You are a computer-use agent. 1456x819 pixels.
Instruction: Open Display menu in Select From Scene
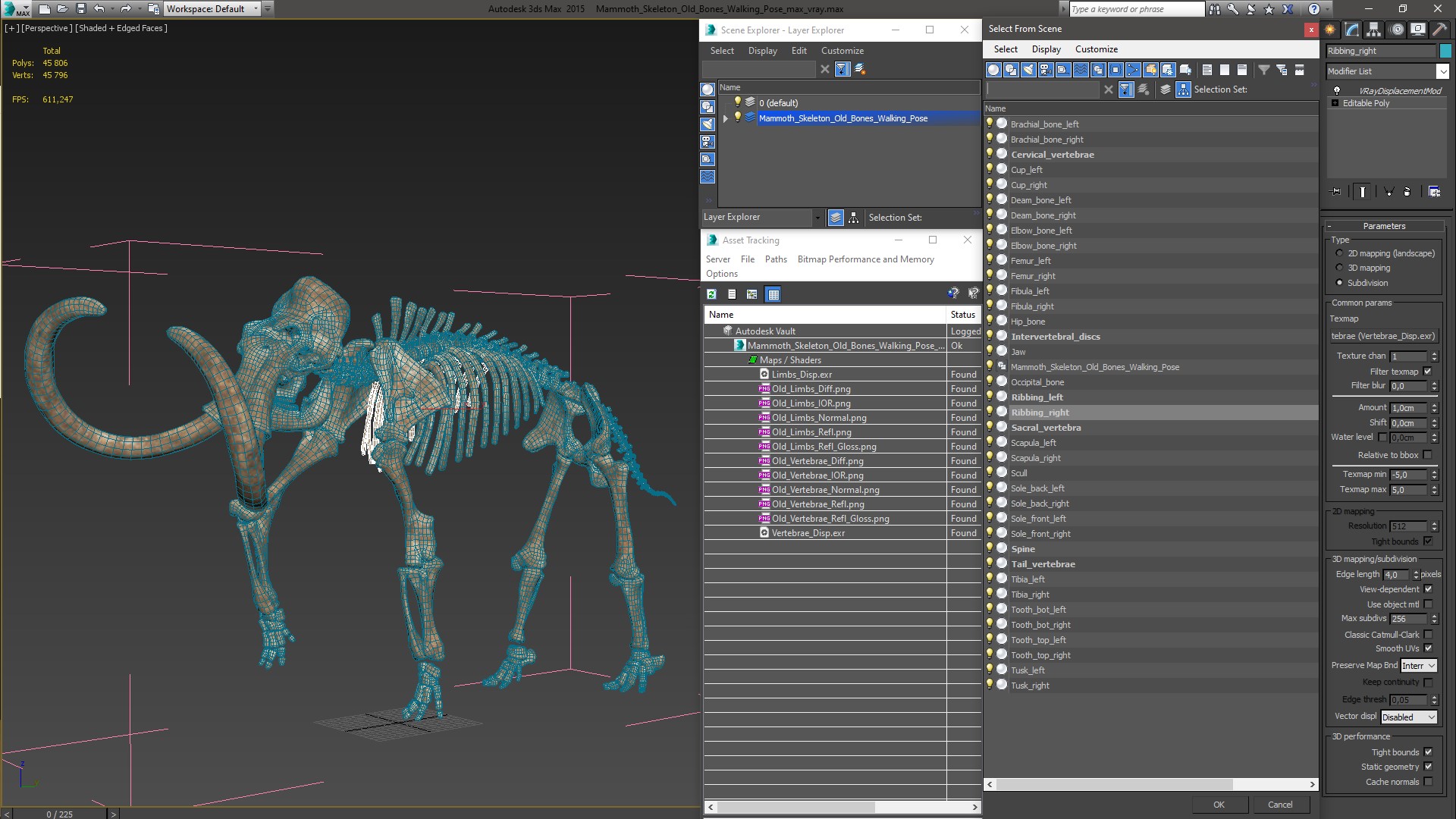pos(1046,49)
